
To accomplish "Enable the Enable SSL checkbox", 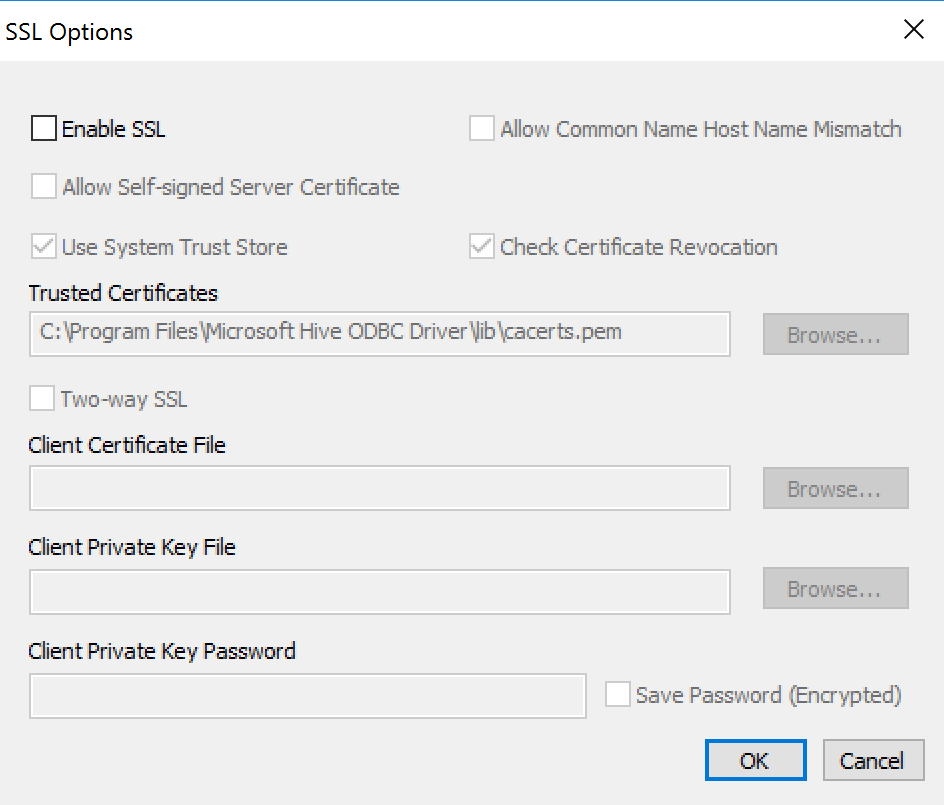I will click(x=44, y=128).
